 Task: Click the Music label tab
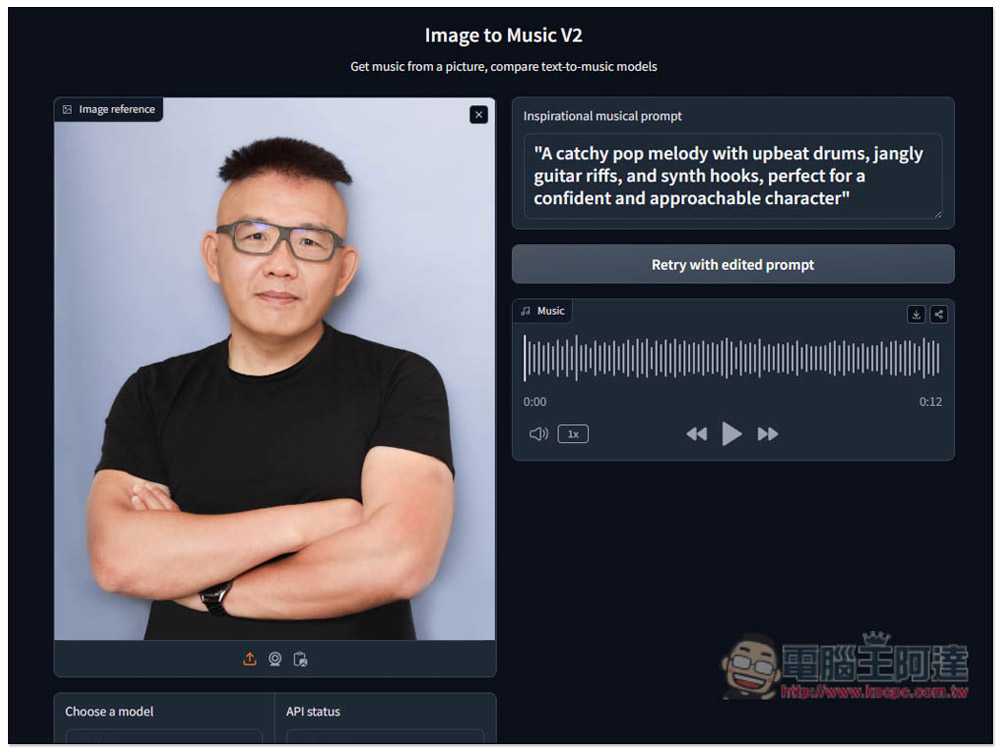543,311
